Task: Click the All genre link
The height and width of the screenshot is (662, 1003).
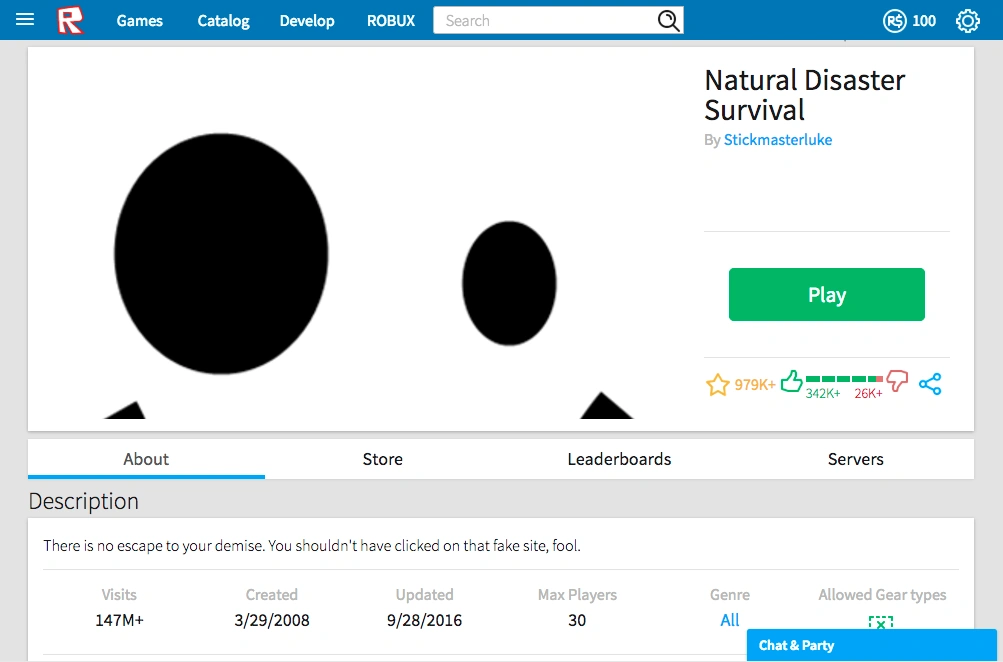Action: 729,620
